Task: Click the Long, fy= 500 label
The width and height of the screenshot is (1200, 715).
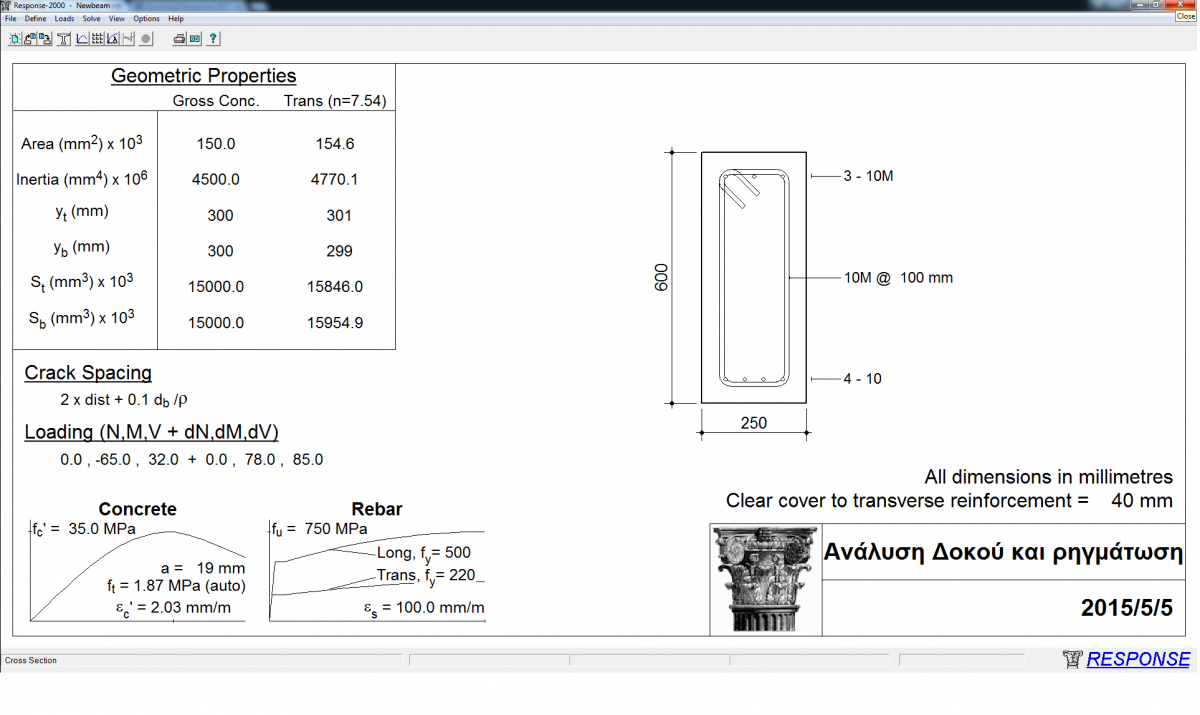Action: point(424,553)
